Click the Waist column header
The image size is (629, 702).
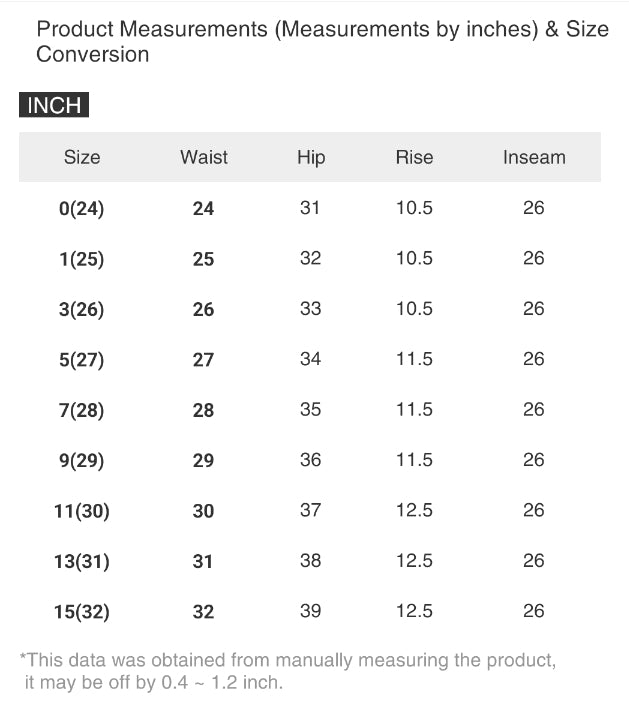pyautogui.click(x=204, y=157)
